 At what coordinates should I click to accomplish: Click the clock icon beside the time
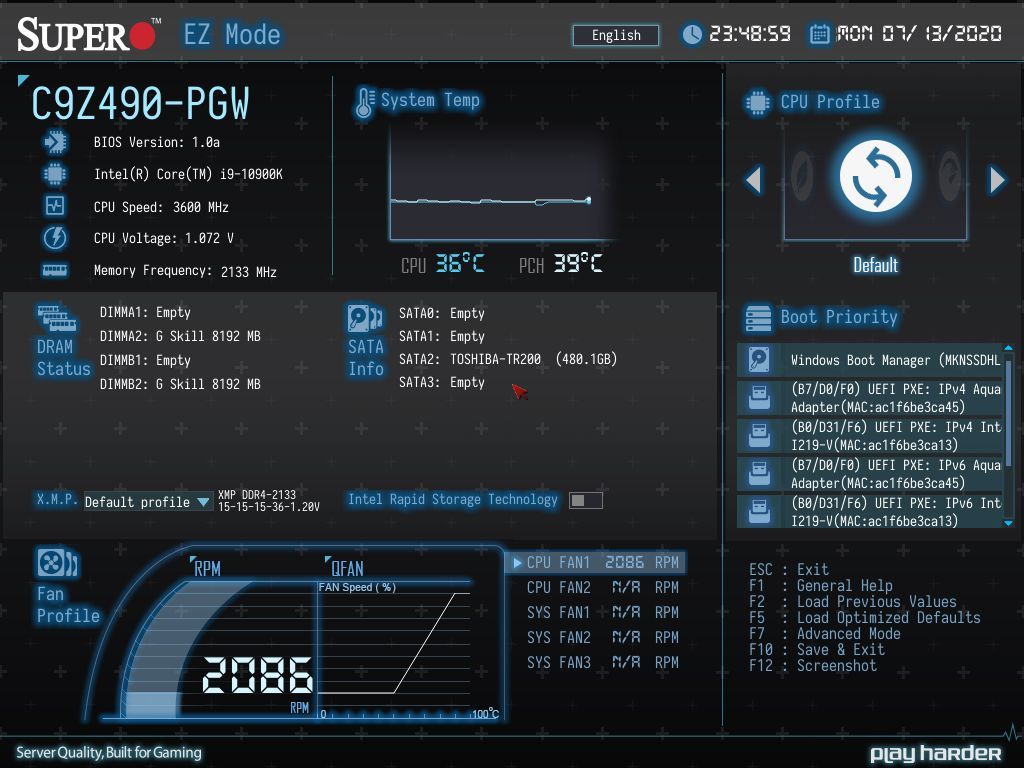click(692, 35)
